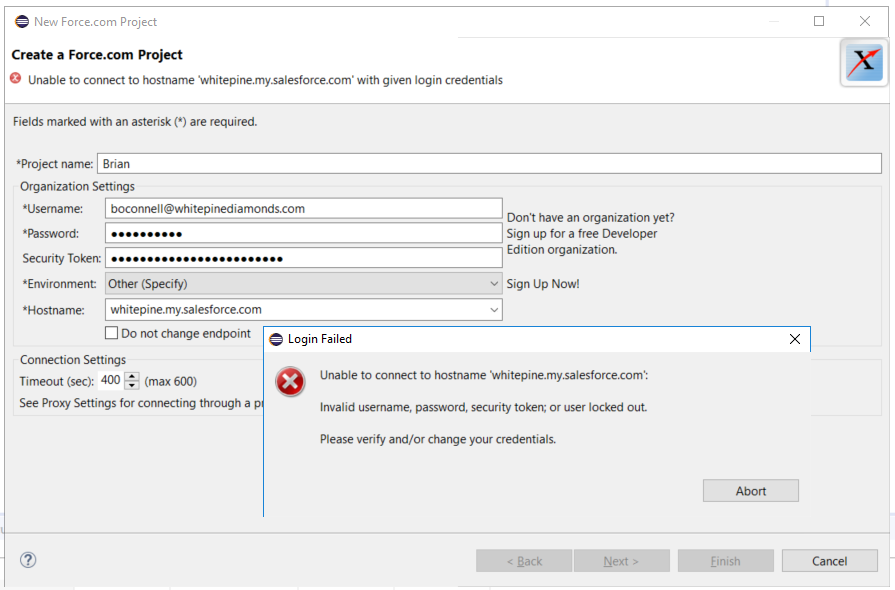Maximize the New Force.com Project window
This screenshot has width=895, height=590.
(819, 21)
